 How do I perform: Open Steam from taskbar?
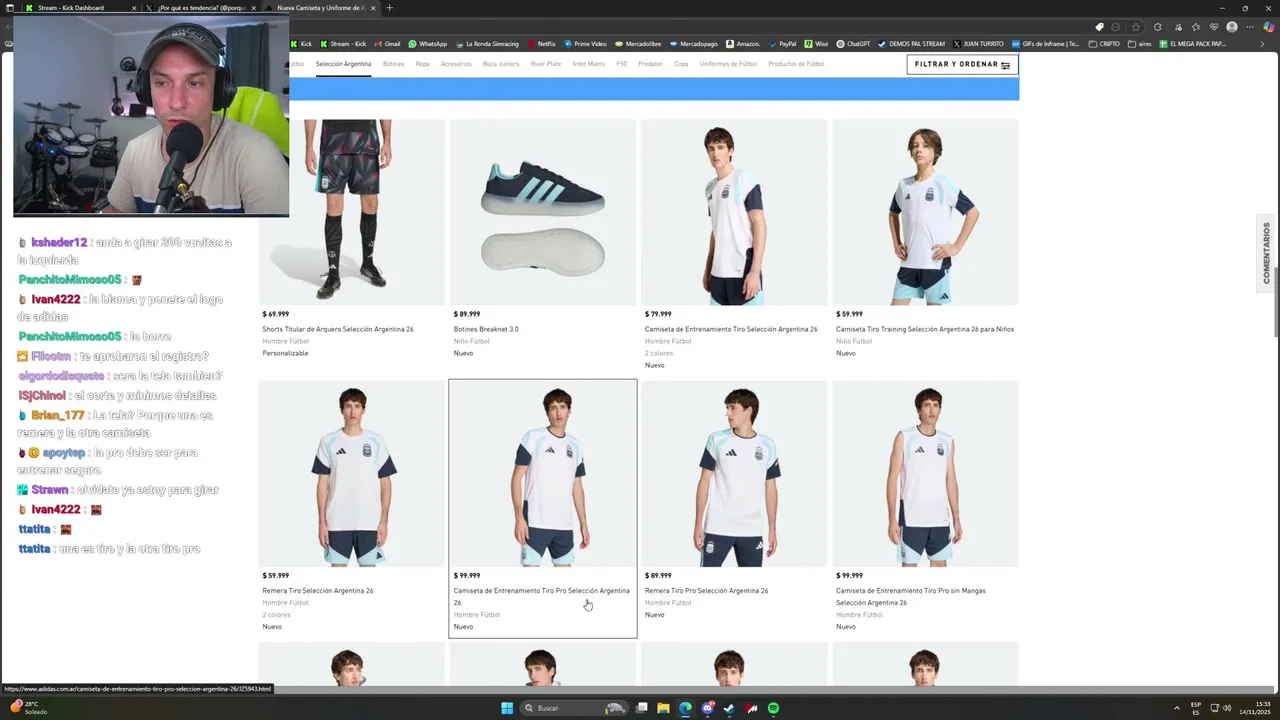tap(729, 708)
